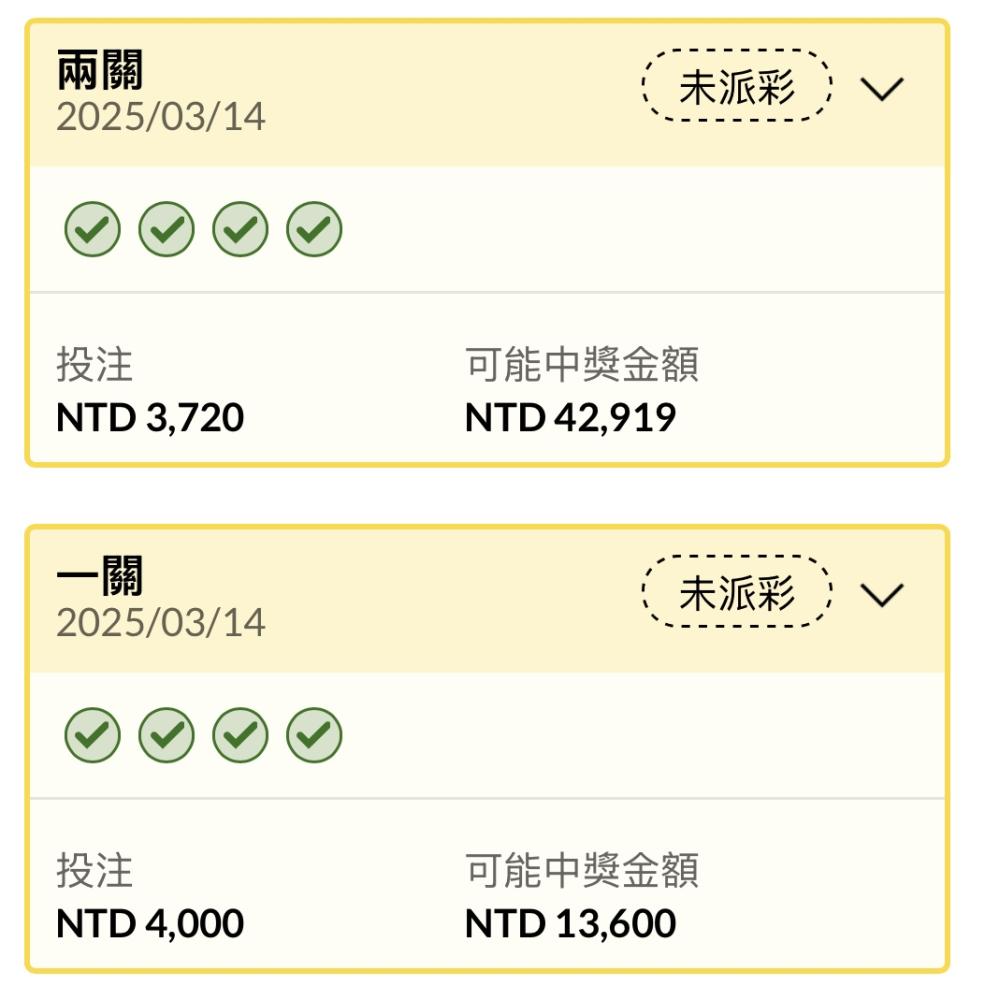This screenshot has width=985, height=1000.
Task: Click the NTD 3,720 bet amount
Action: tap(150, 418)
